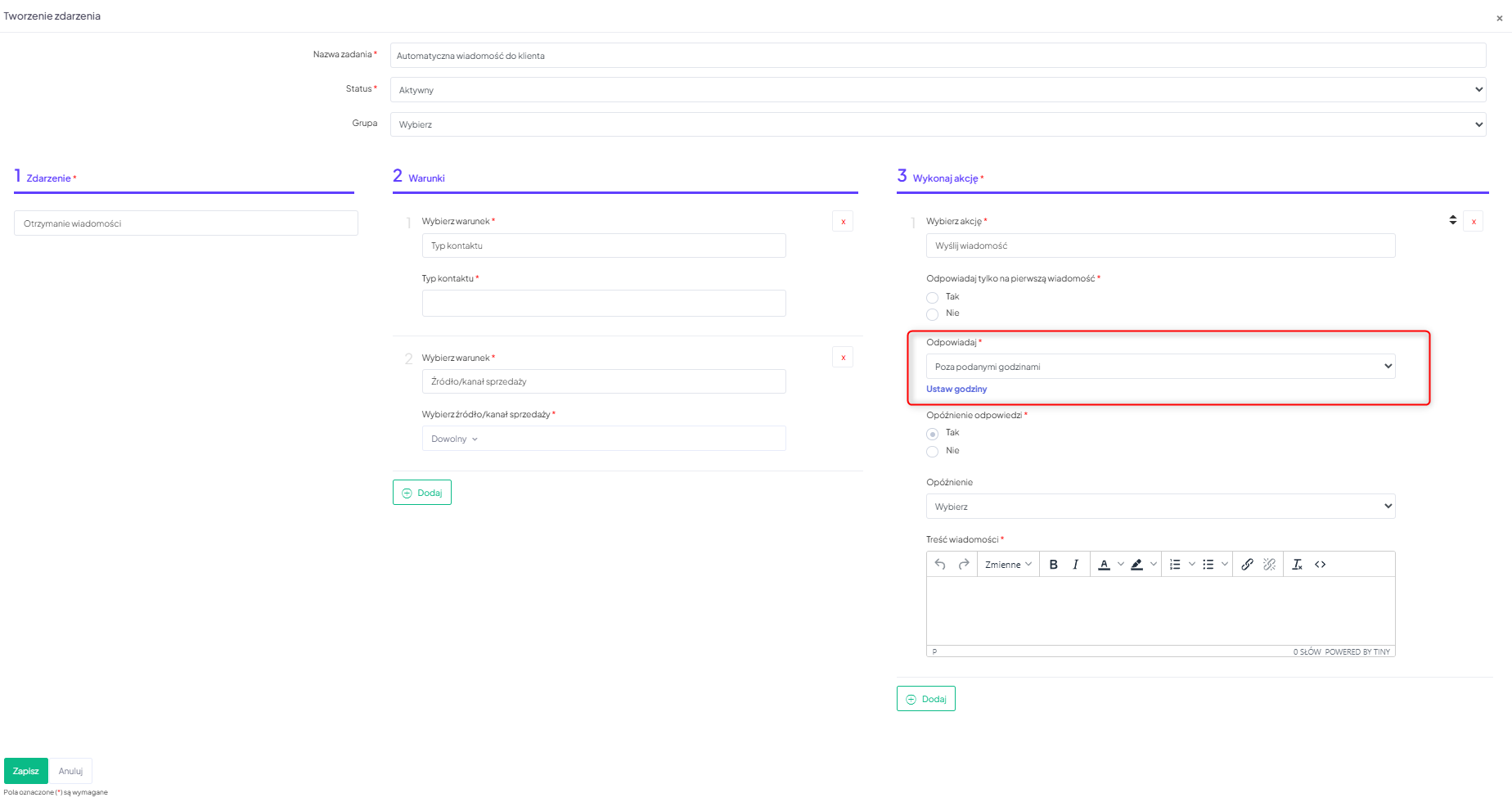Open the Dowolny sales channel selector

pyautogui.click(x=455, y=439)
